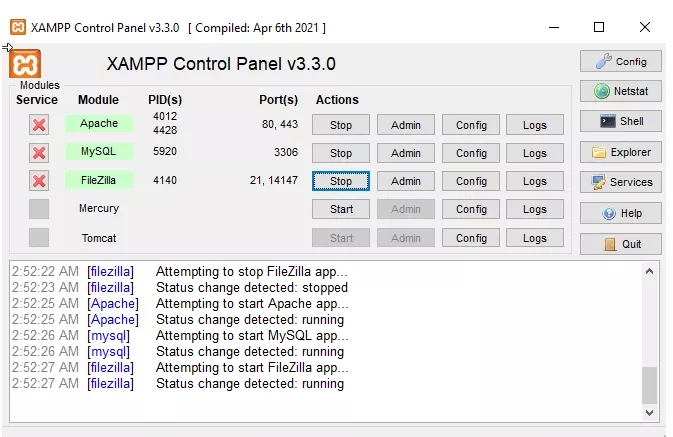Open Explorer with the folder icon button
The height and width of the screenshot is (437, 673).
620,153
